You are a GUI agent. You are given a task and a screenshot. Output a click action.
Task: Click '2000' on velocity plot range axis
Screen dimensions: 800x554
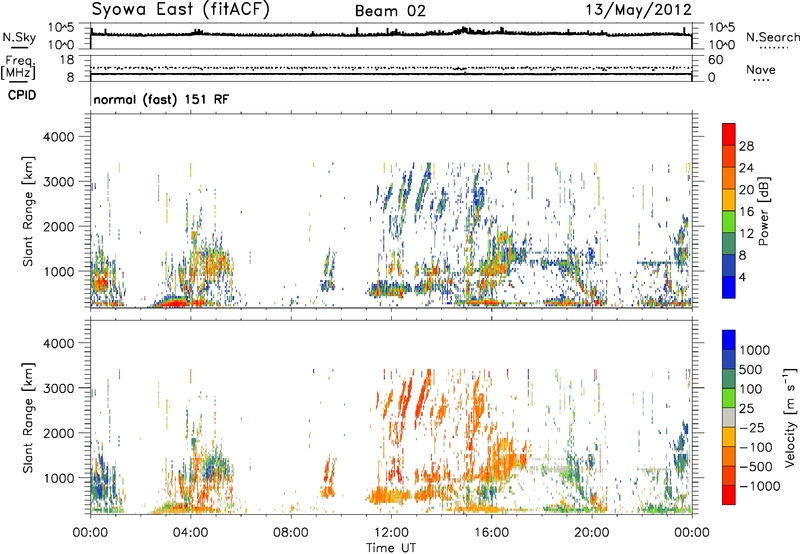(58, 433)
